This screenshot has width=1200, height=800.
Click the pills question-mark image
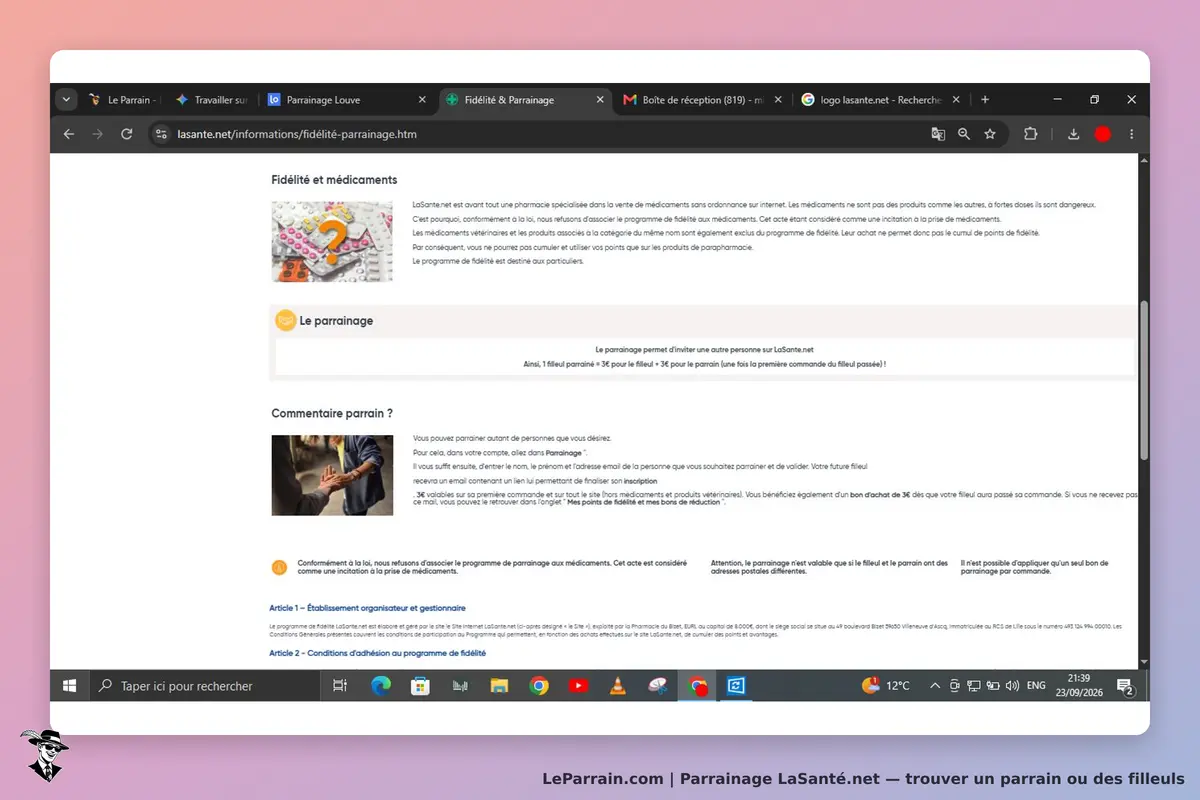332,241
